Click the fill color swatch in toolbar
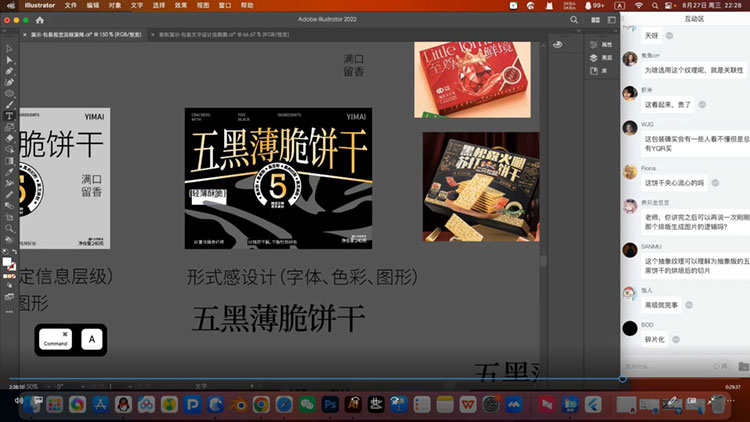 (x=7, y=263)
